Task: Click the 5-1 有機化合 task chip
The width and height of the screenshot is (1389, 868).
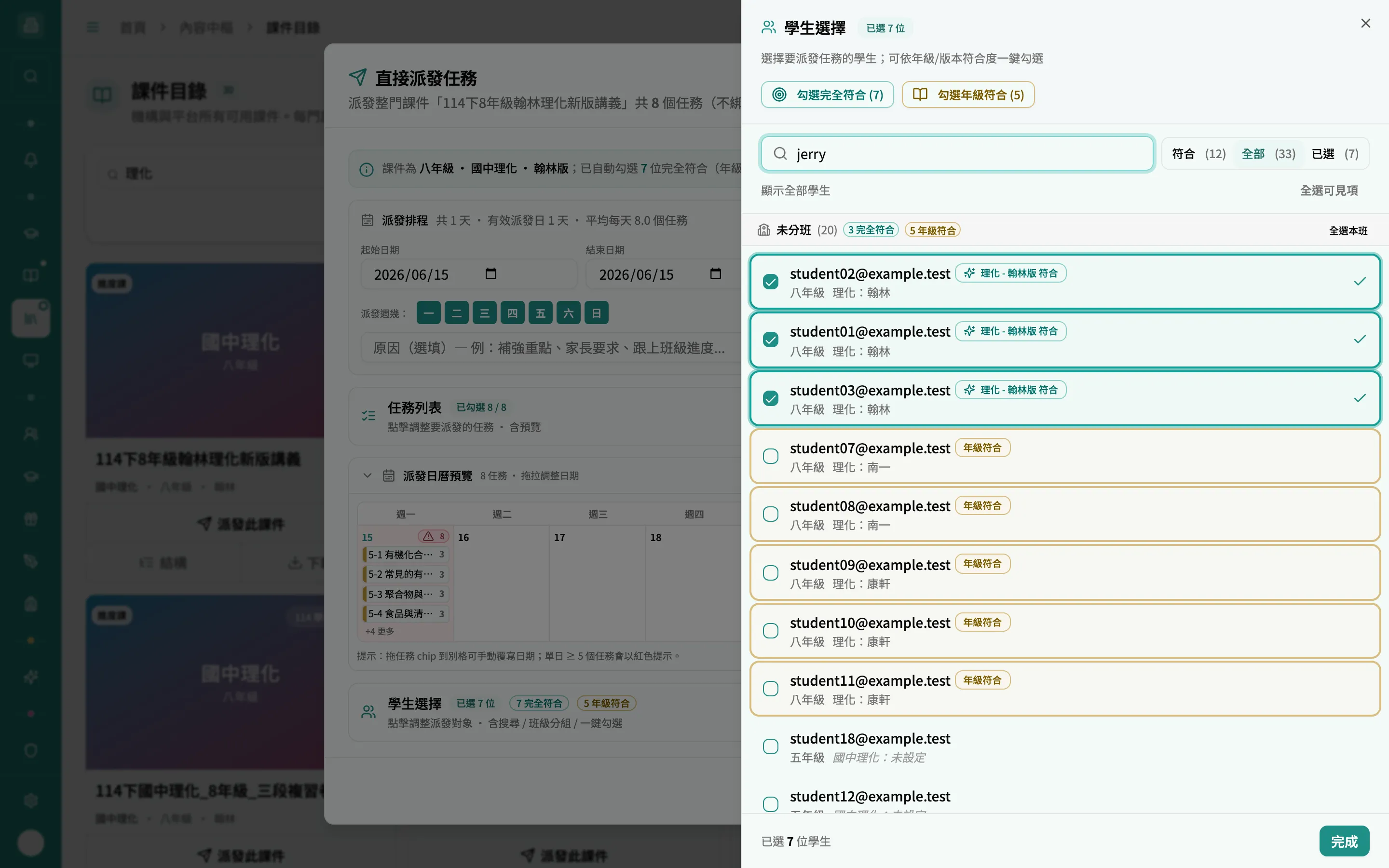Action: (405, 555)
